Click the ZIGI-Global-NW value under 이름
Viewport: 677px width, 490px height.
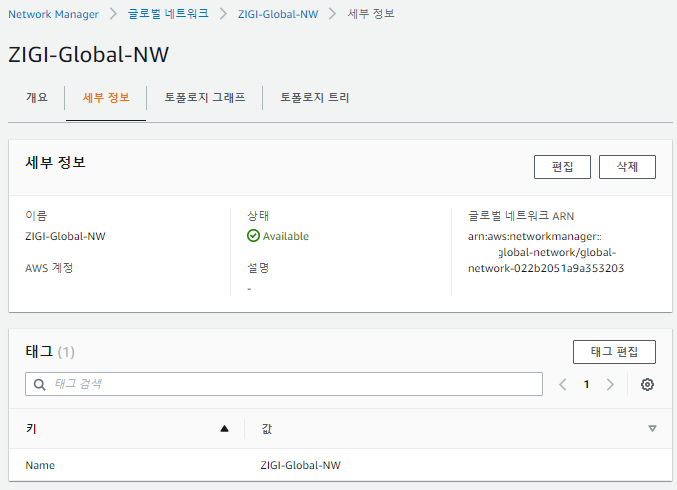(x=65, y=236)
